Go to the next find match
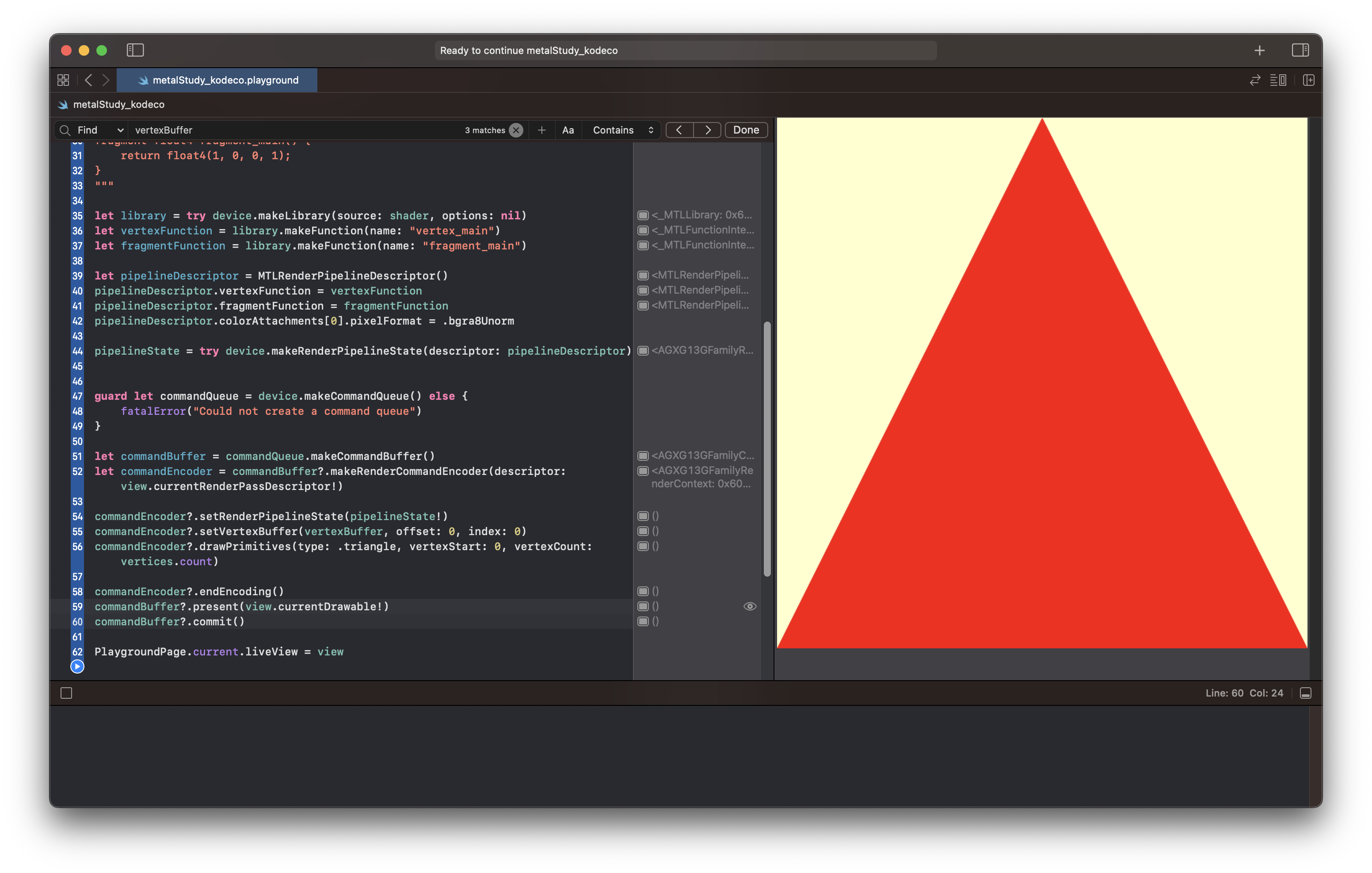 [707, 130]
